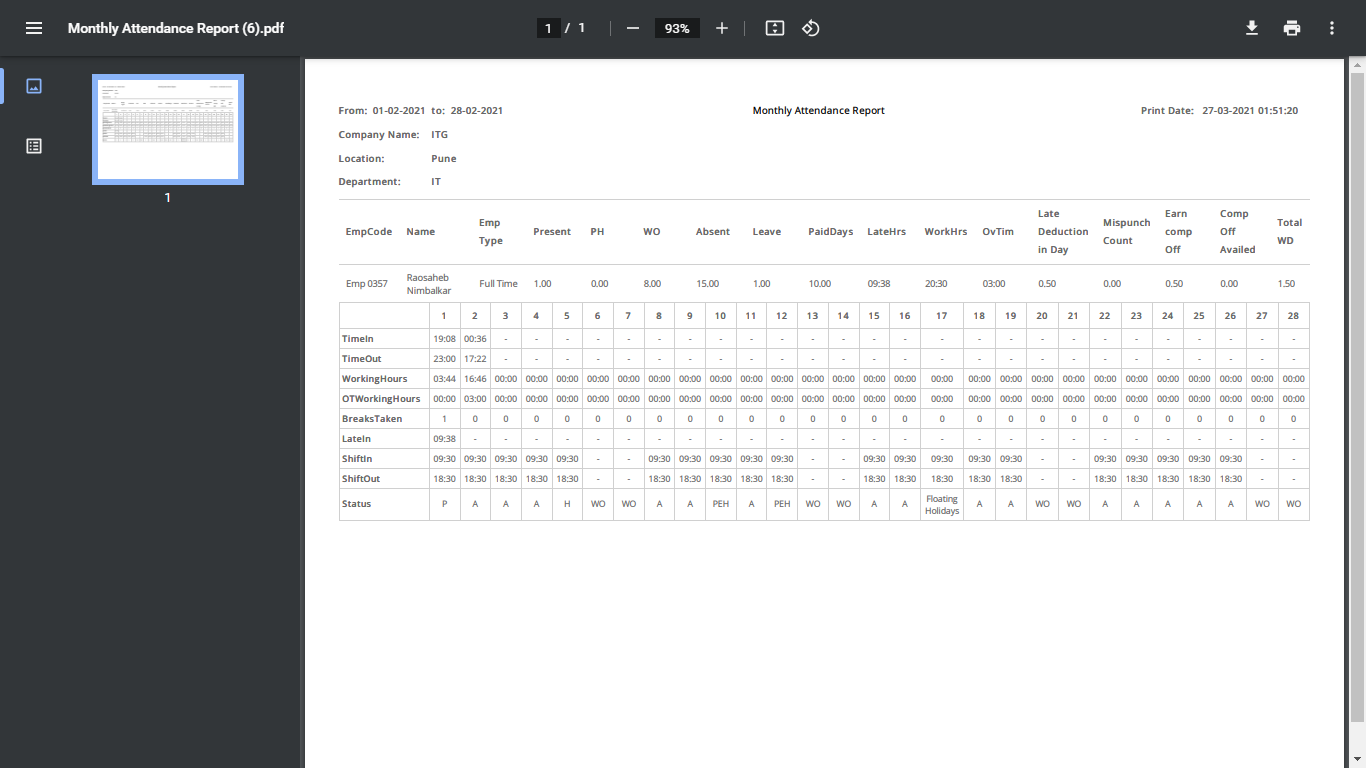Download the PDF file
This screenshot has height=768, width=1366.
(x=1251, y=28)
